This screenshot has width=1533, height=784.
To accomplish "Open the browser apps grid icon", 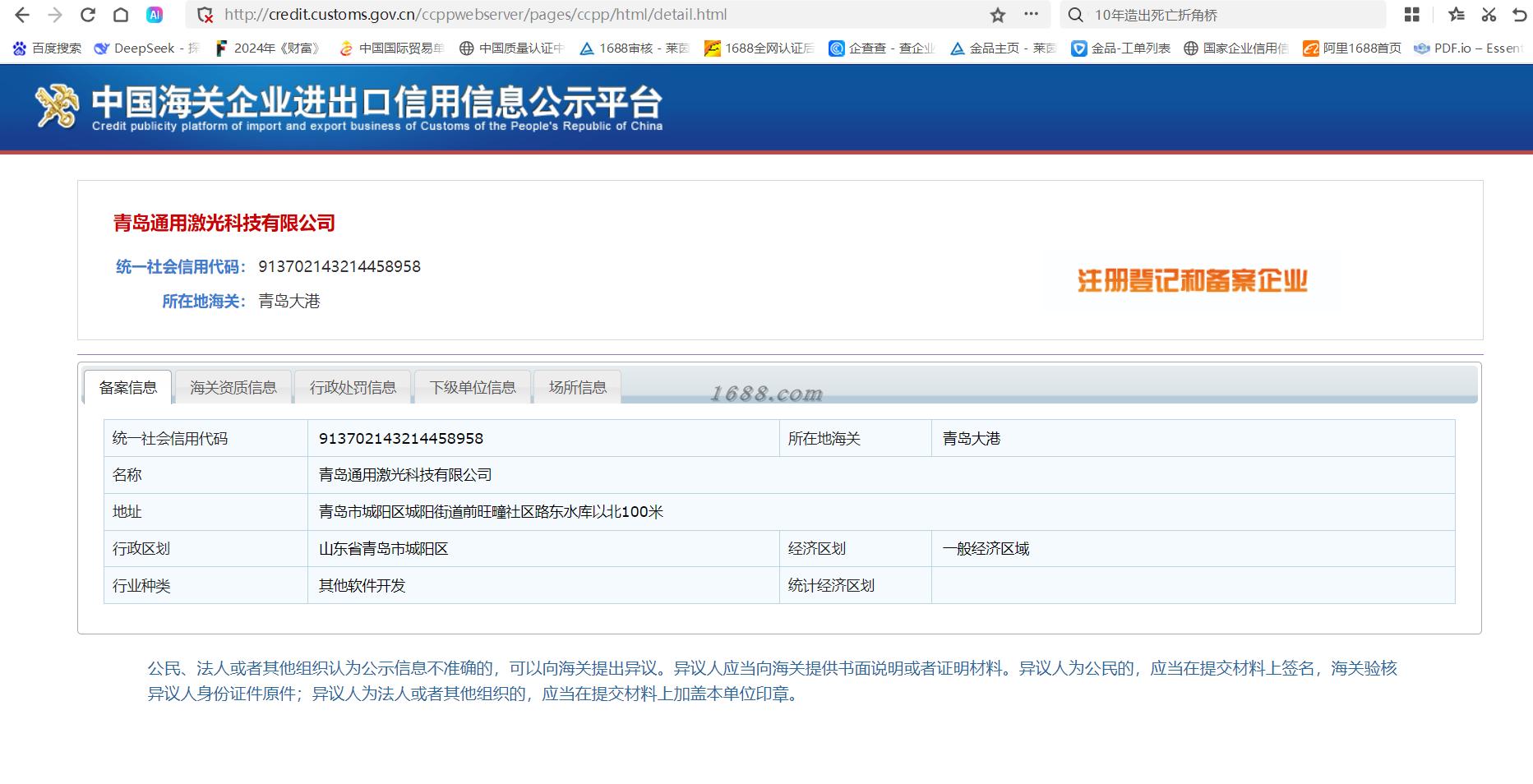I will tap(1412, 15).
